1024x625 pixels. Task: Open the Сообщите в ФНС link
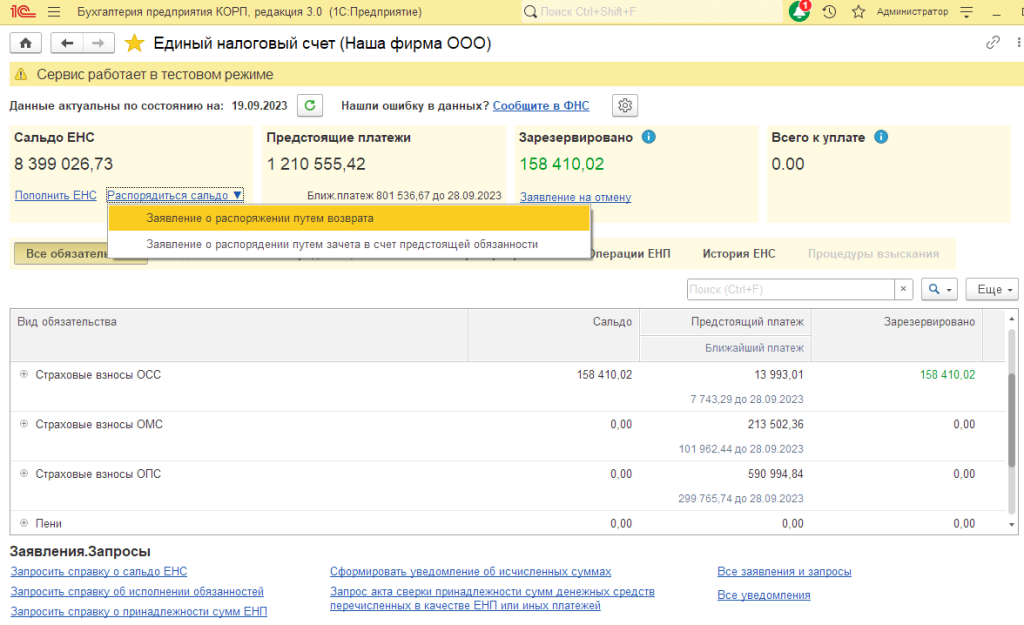[x=541, y=106]
